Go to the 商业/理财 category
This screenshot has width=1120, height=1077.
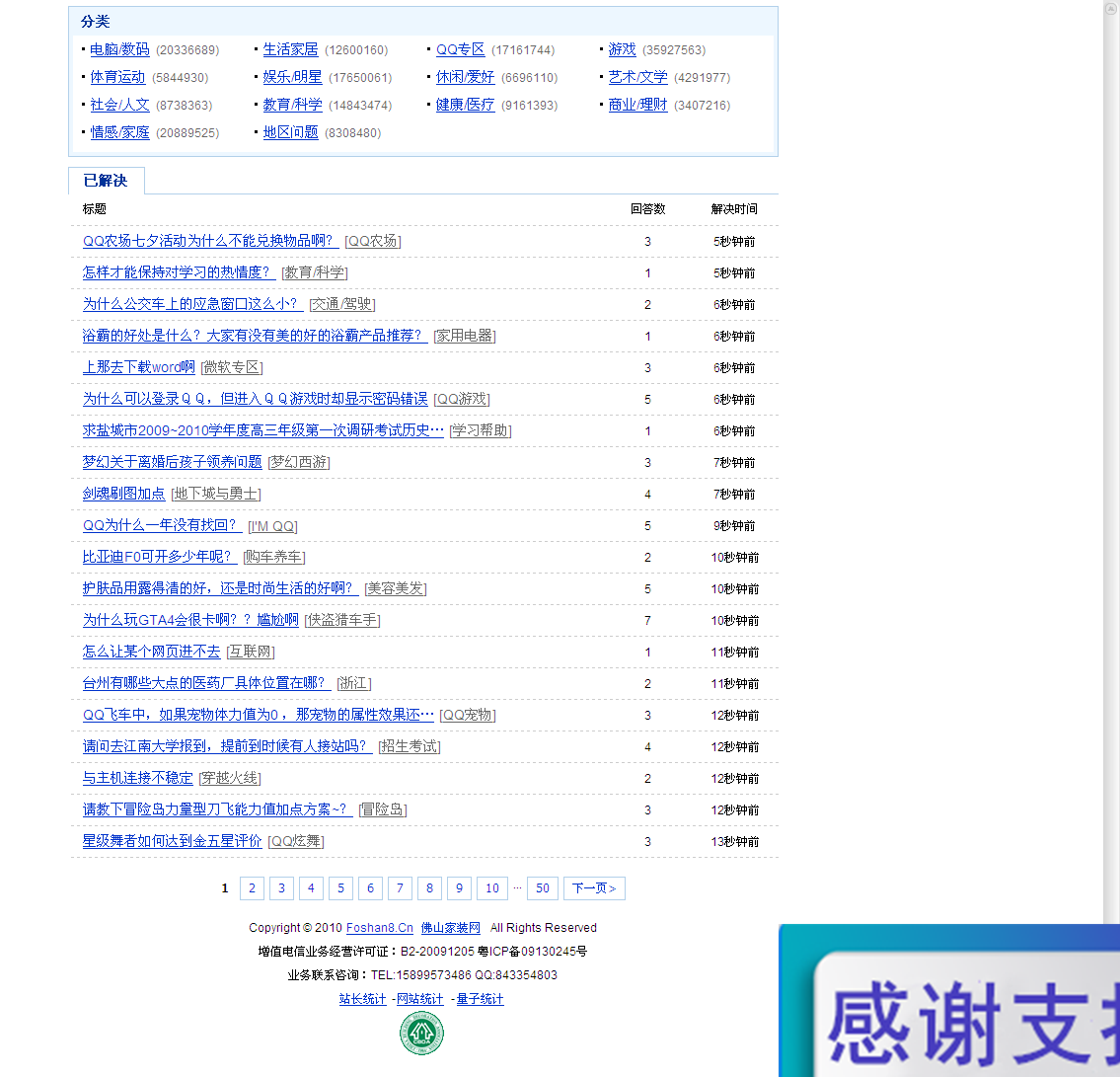(x=638, y=105)
